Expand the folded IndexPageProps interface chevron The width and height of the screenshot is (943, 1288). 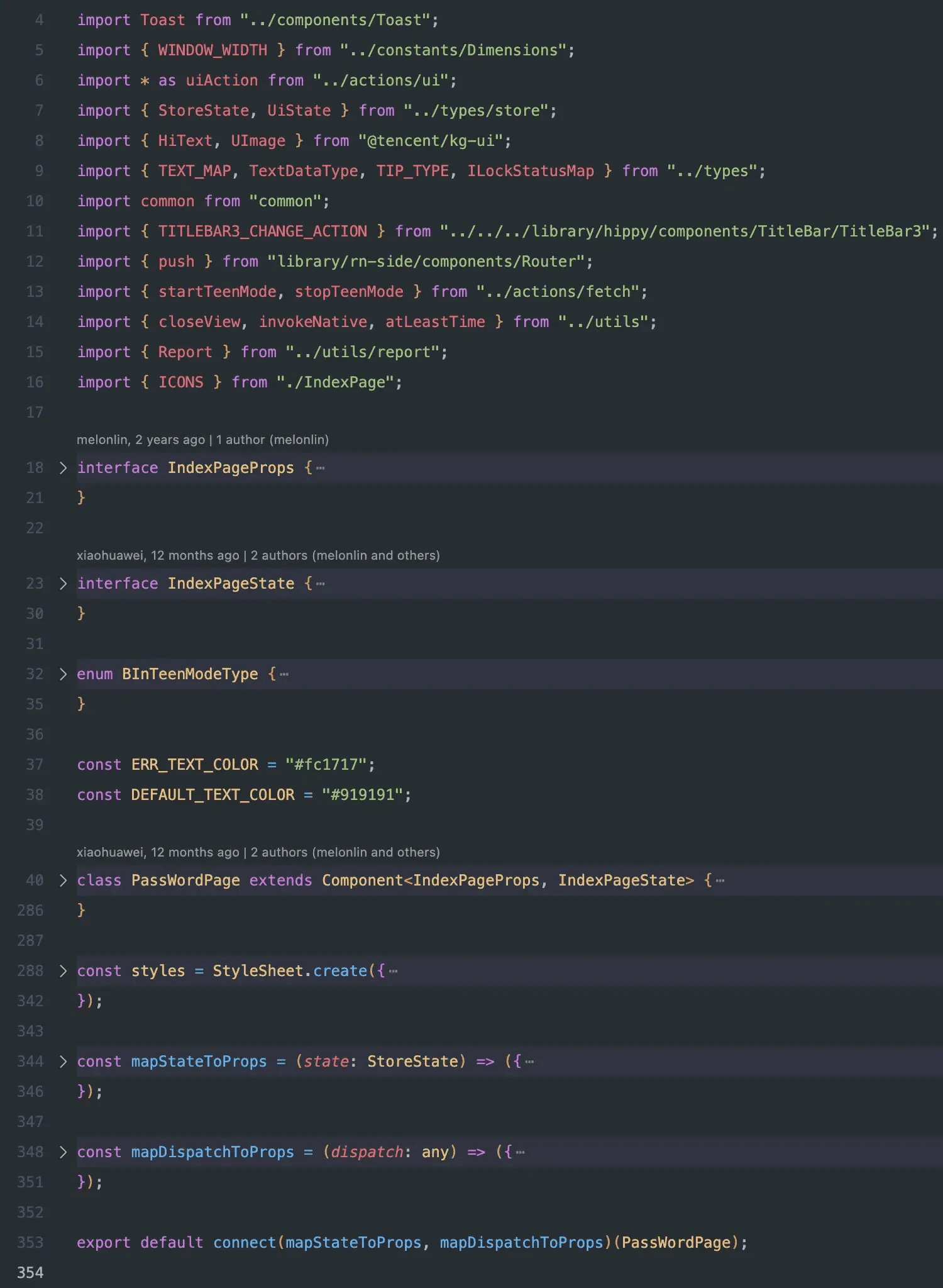tap(63, 468)
